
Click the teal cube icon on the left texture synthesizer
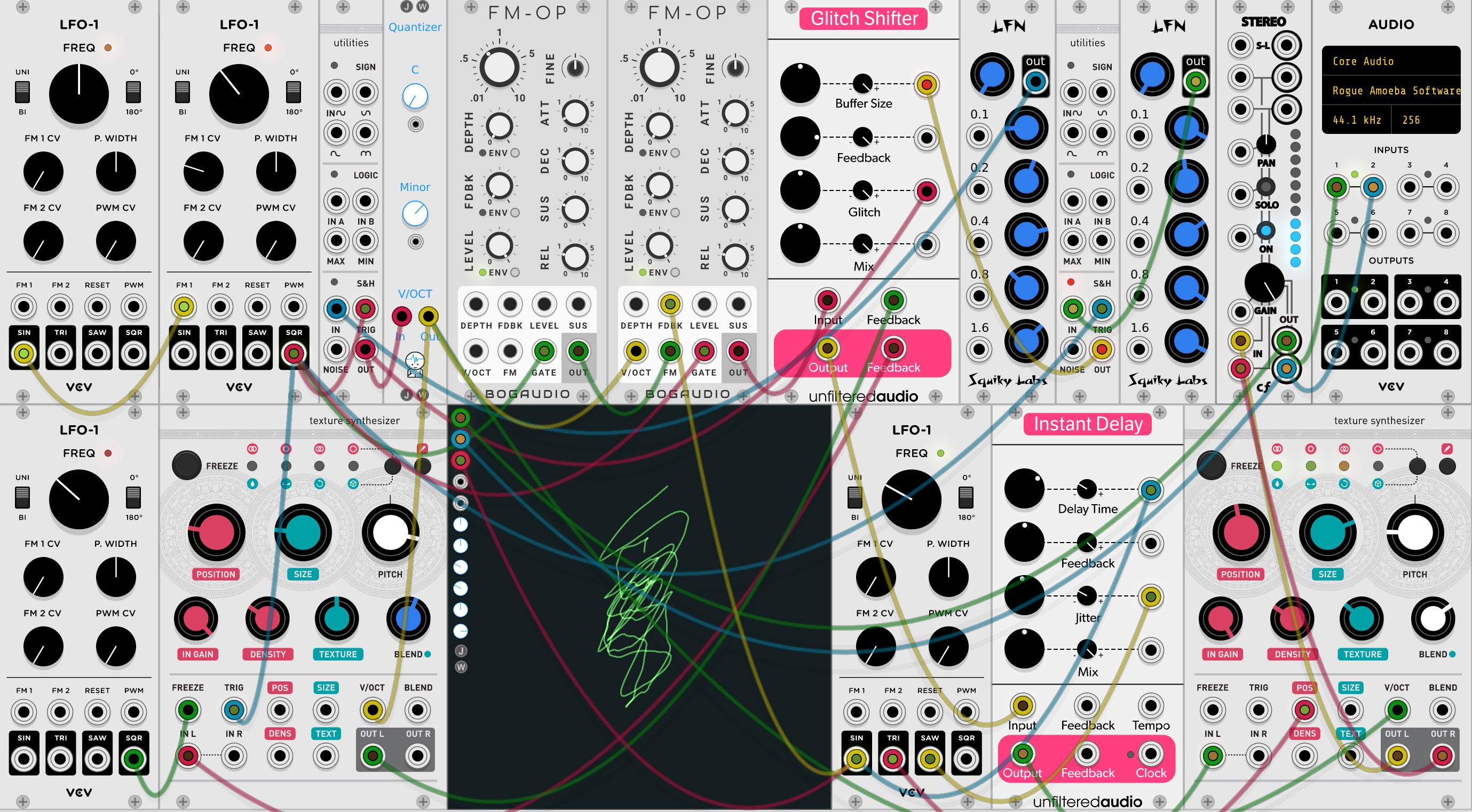[x=353, y=484]
